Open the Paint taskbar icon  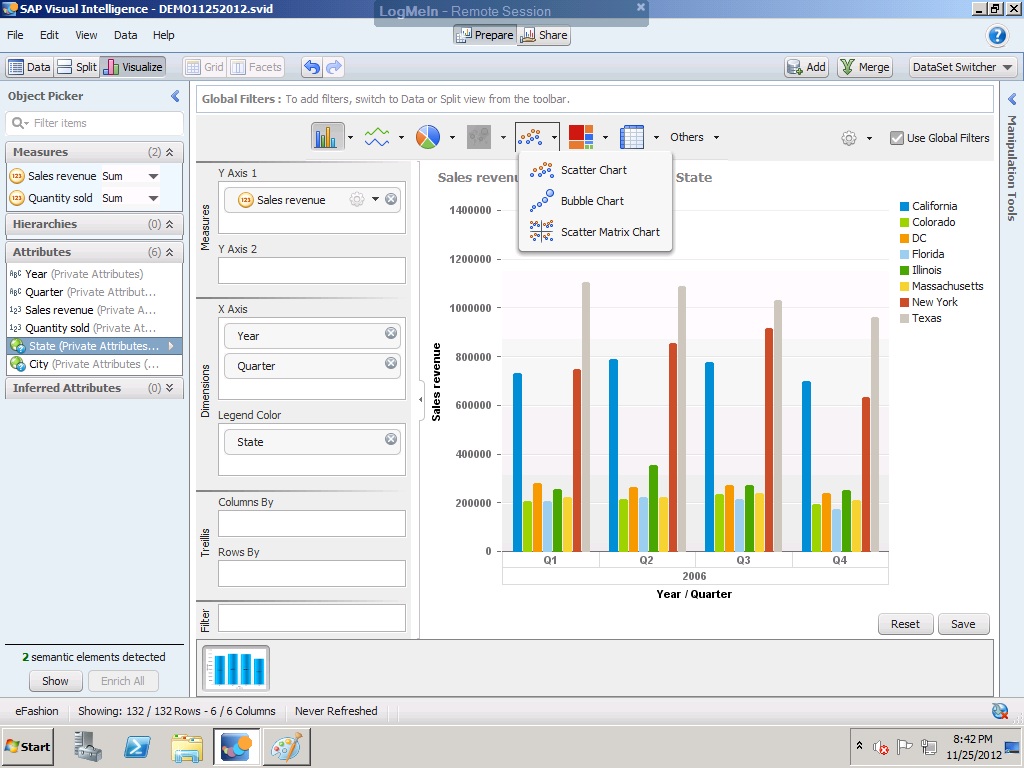tap(286, 746)
